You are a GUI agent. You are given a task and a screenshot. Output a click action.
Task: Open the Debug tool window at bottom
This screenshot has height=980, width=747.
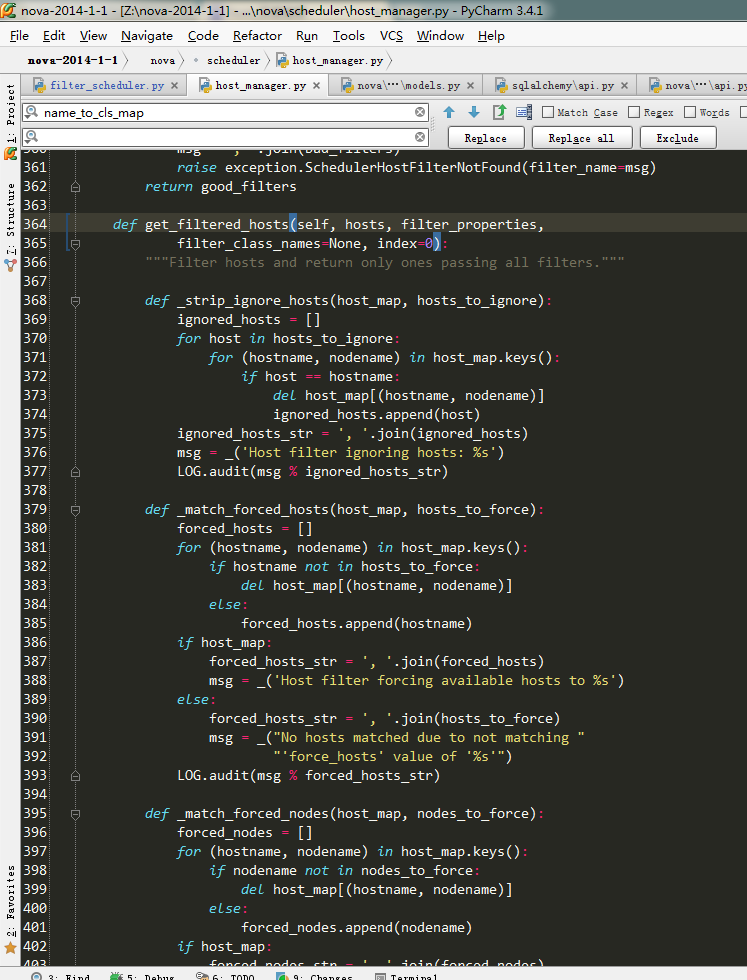point(143,976)
